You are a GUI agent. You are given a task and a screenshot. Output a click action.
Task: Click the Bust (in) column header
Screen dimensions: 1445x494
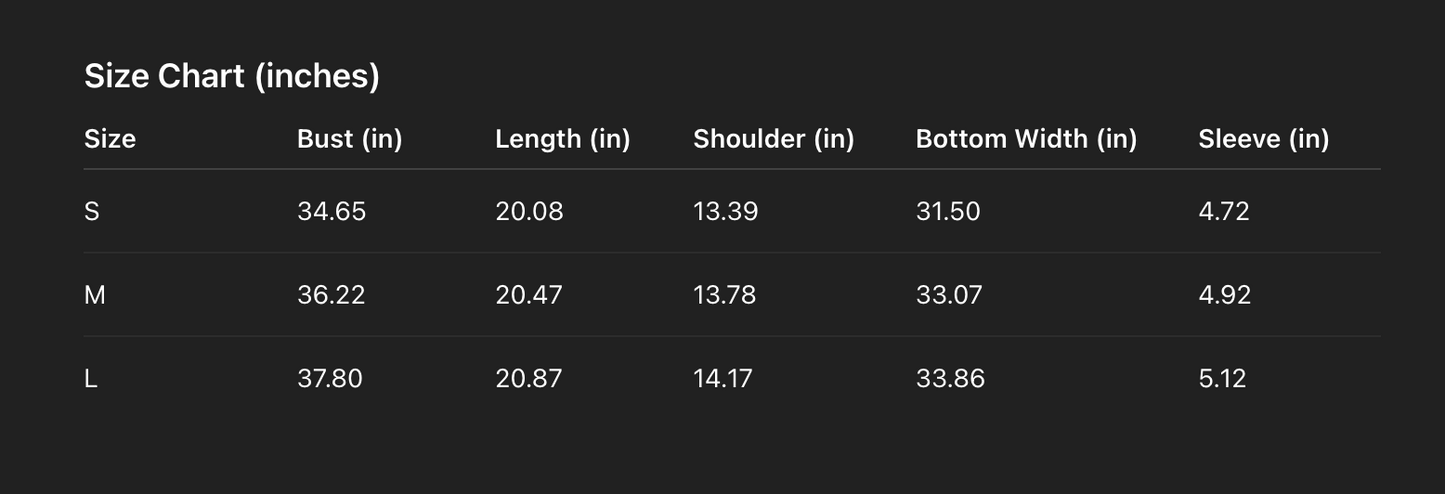point(349,139)
